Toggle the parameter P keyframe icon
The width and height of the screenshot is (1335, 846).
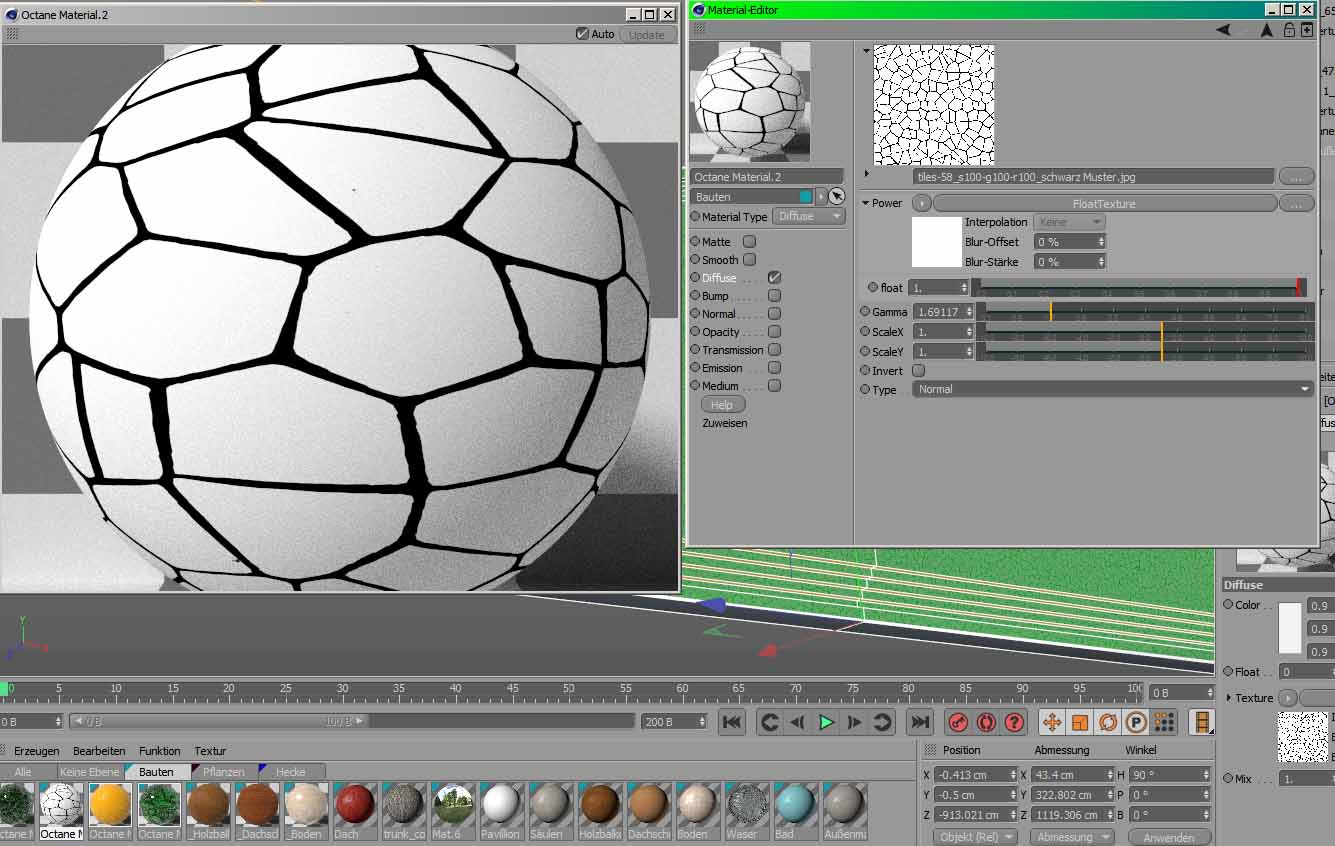1136,722
